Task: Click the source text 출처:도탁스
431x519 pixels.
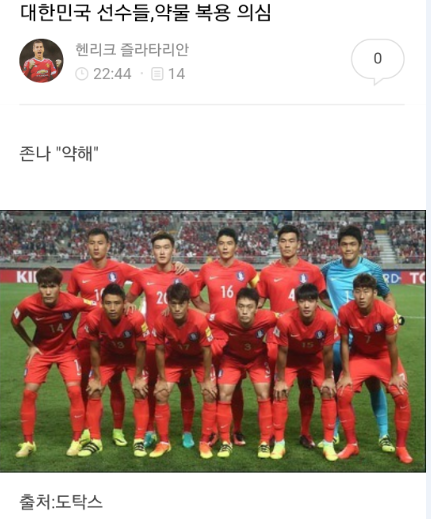Action: pyautogui.click(x=61, y=501)
